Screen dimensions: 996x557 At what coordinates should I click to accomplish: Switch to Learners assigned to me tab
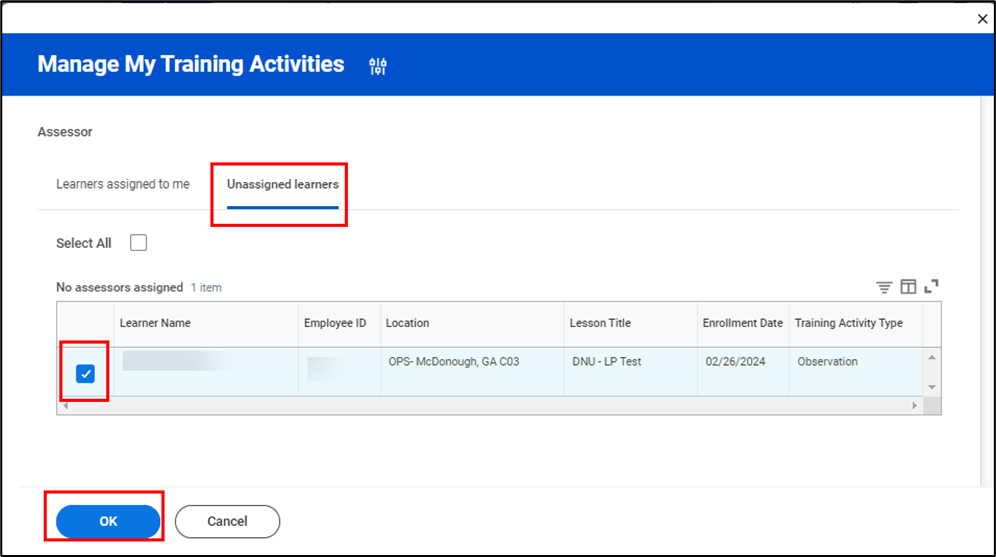123,185
